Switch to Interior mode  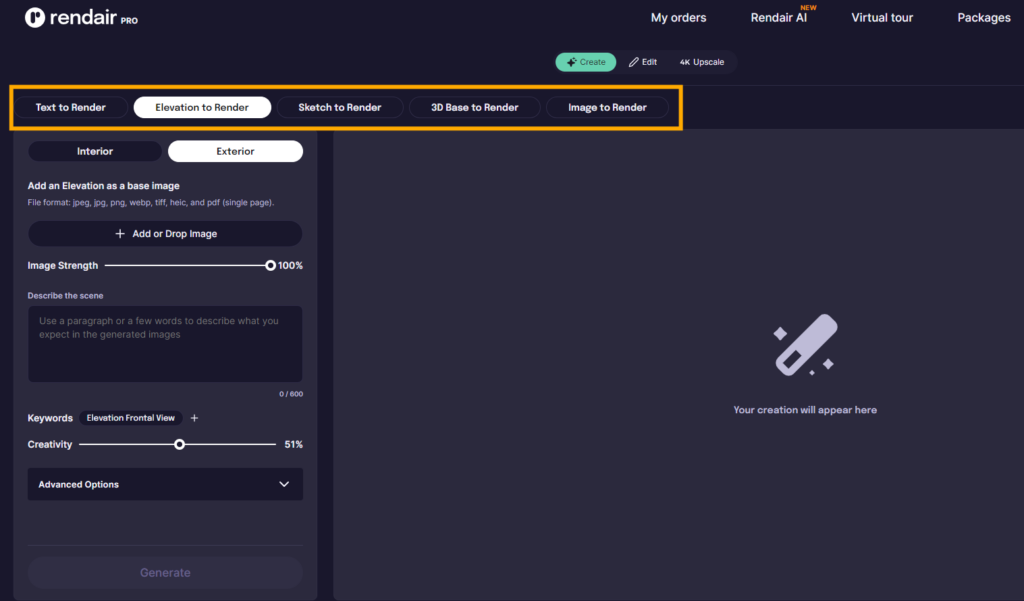click(95, 151)
